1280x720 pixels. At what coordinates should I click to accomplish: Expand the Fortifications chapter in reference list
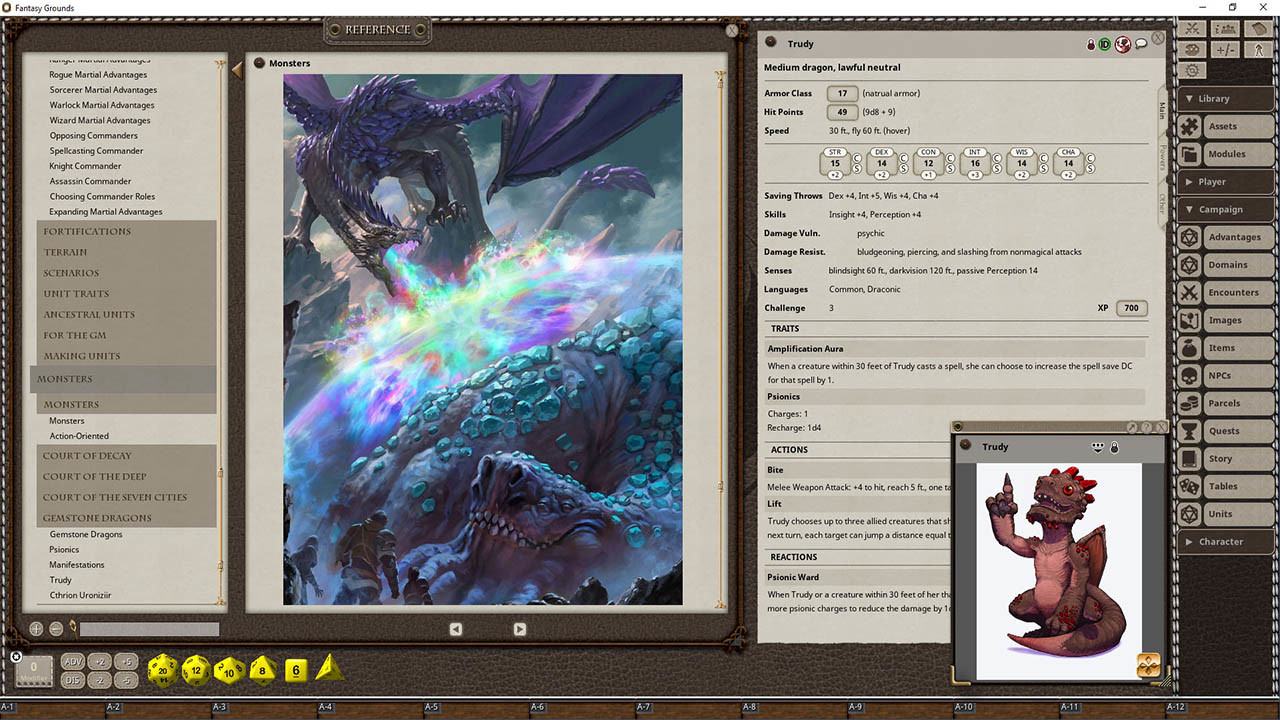87,231
